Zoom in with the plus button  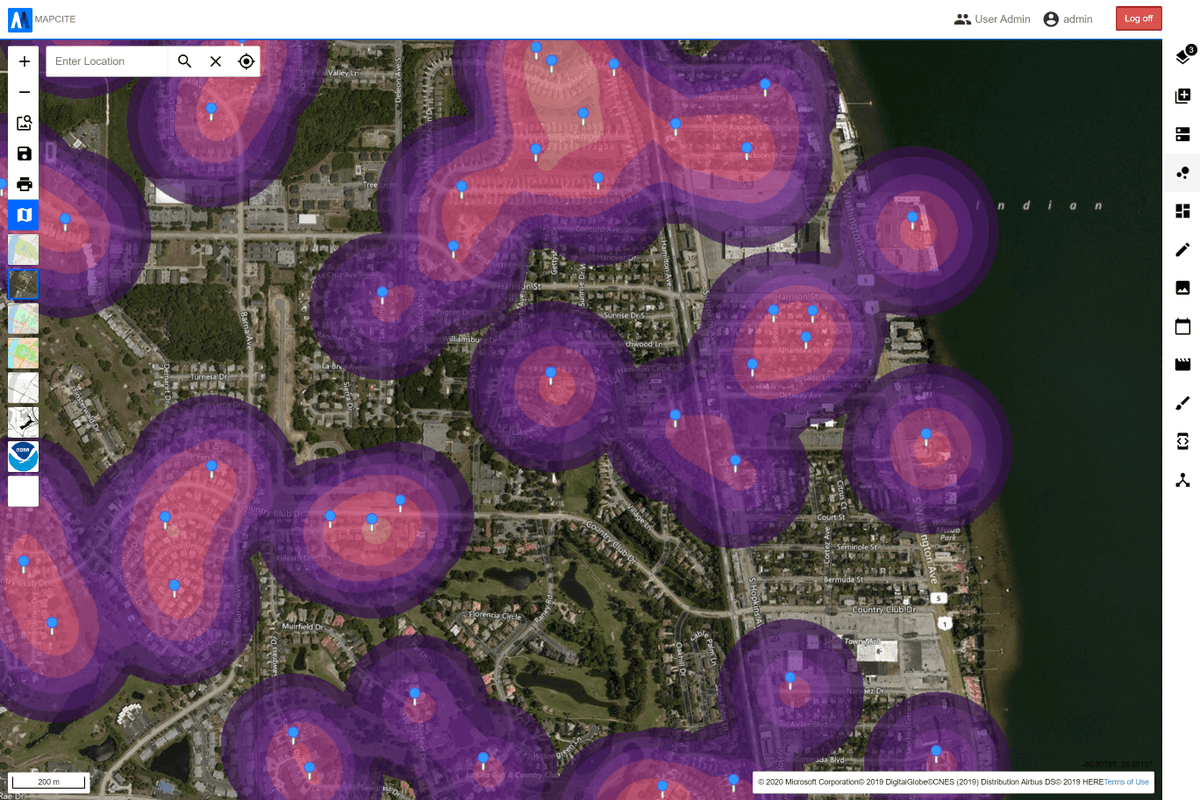click(x=24, y=61)
